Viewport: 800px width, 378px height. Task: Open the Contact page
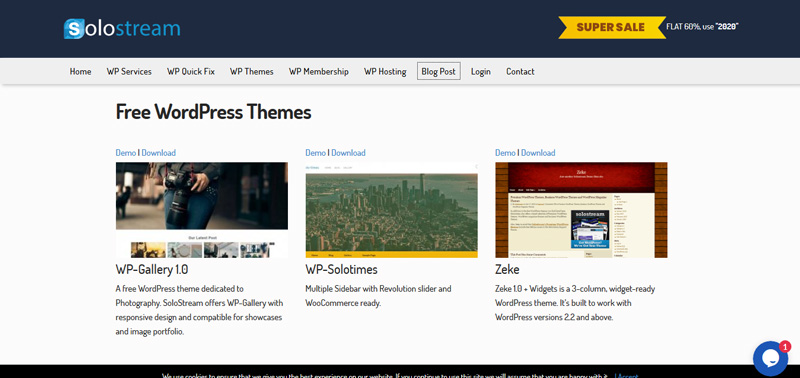click(x=520, y=71)
